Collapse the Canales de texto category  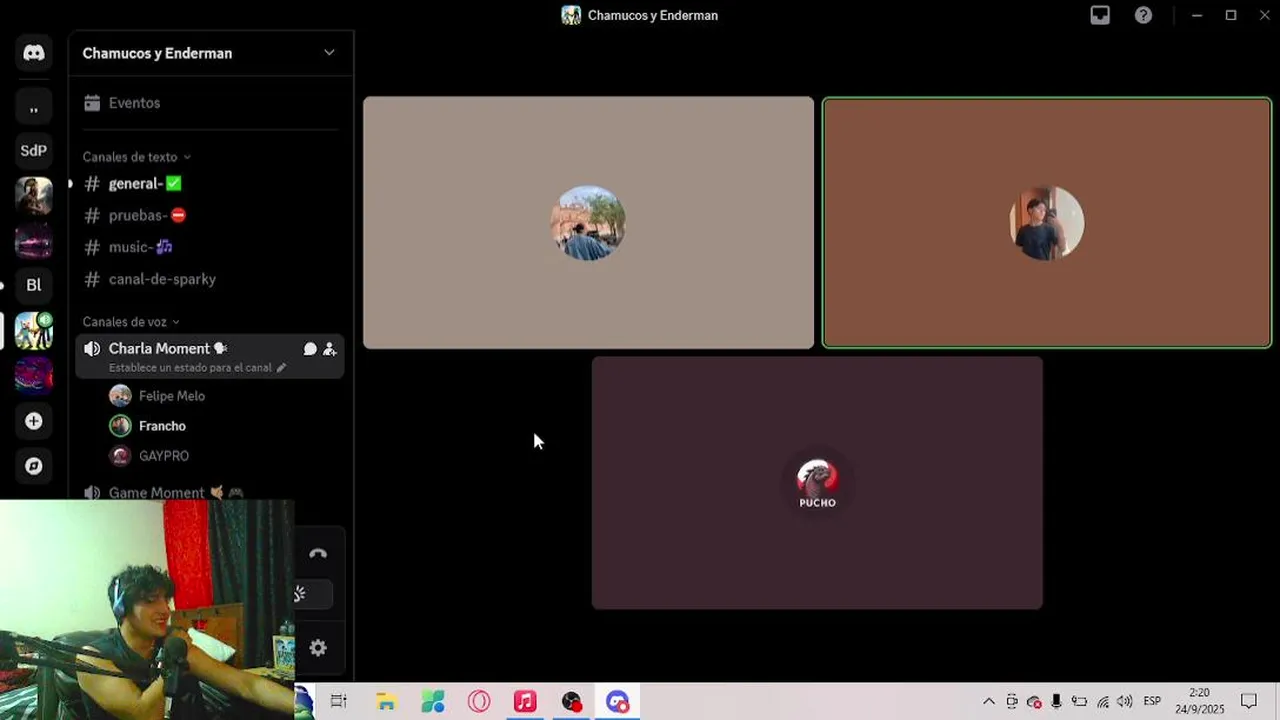(137, 157)
